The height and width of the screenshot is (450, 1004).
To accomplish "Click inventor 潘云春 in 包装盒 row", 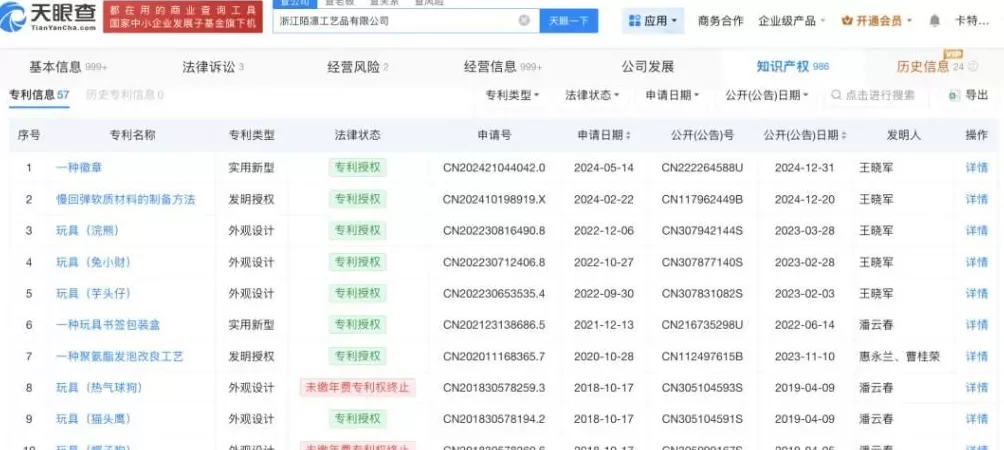I will pyautogui.click(x=876, y=325).
